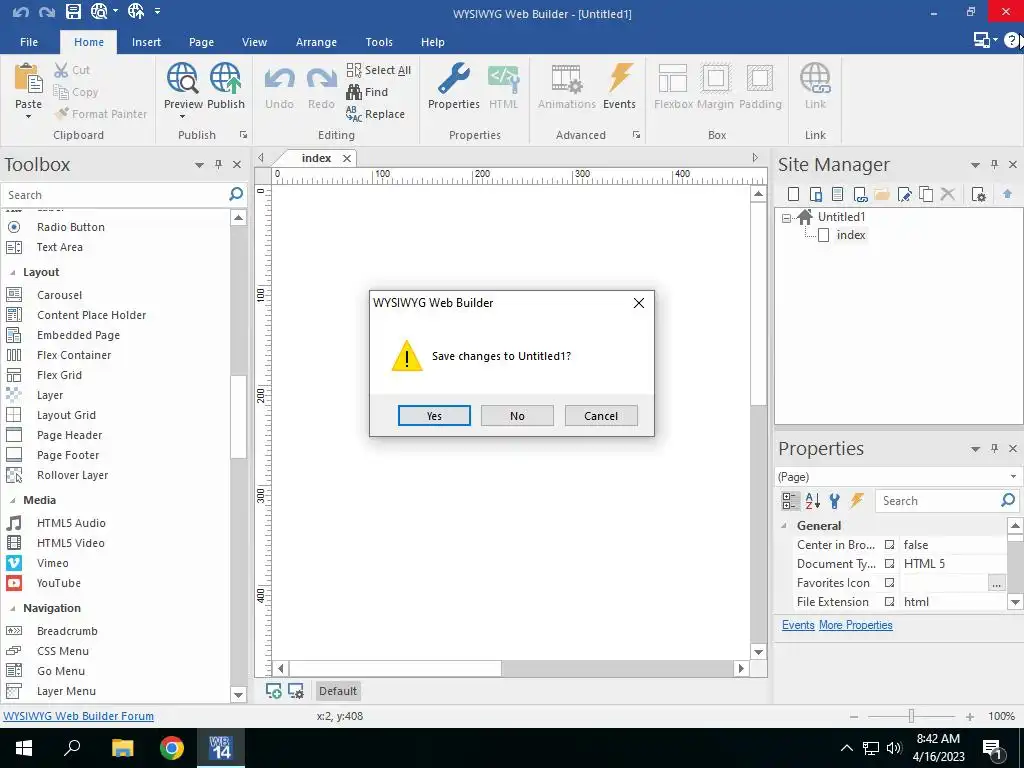Click the Padding box icon
Screen dimensions: 1024x768
click(760, 78)
